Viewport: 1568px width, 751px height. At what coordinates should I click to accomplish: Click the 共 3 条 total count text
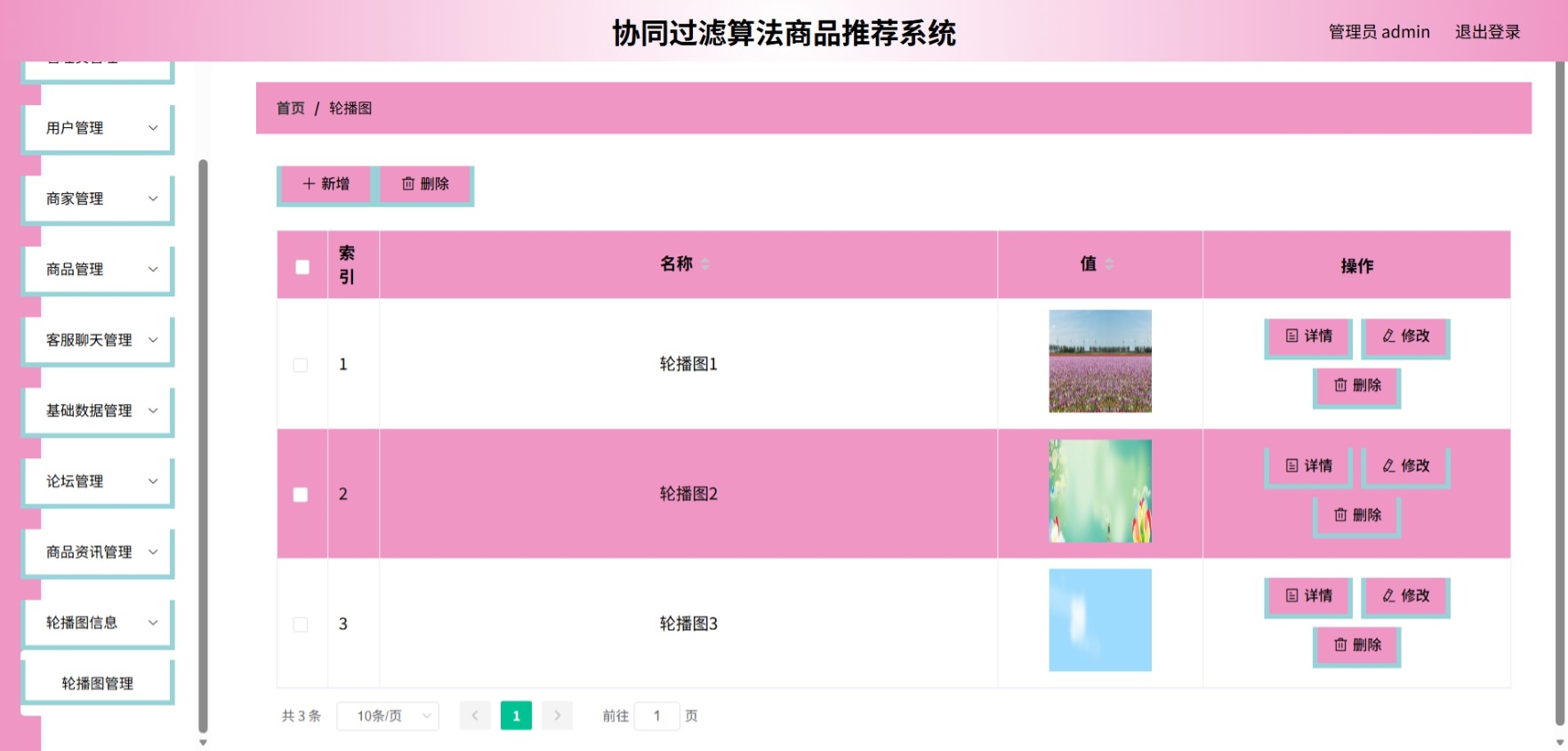(x=302, y=716)
